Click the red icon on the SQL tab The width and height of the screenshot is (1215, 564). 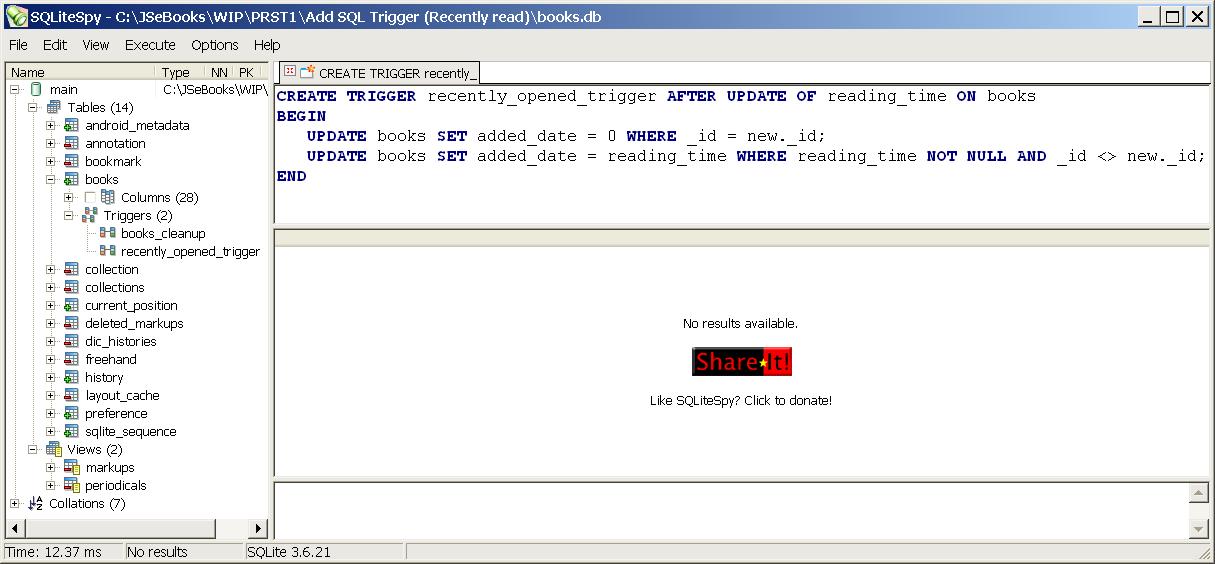tap(290, 72)
